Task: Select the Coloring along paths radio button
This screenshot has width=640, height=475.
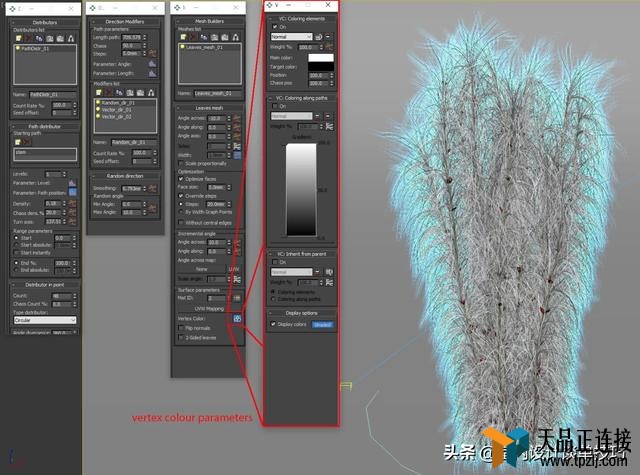Action: (273, 299)
